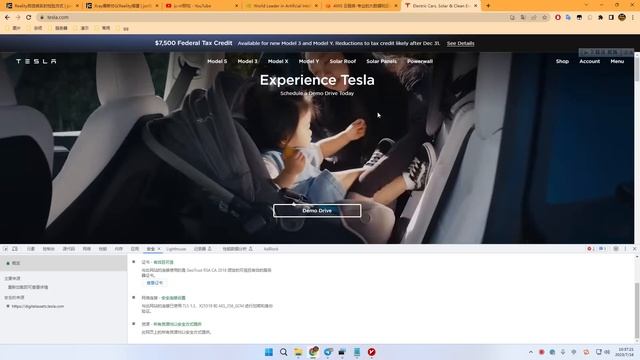Select the DevTools Console tab
The height and width of the screenshot is (360, 640).
pos(49,249)
